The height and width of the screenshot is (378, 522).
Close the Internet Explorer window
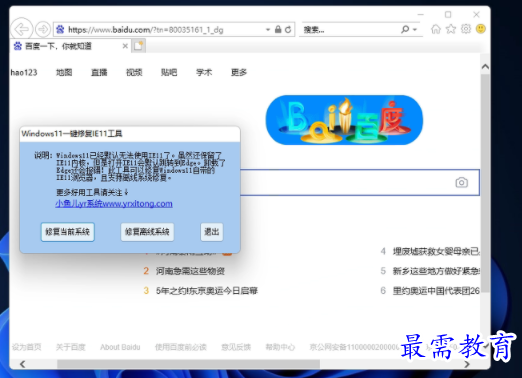click(476, 15)
